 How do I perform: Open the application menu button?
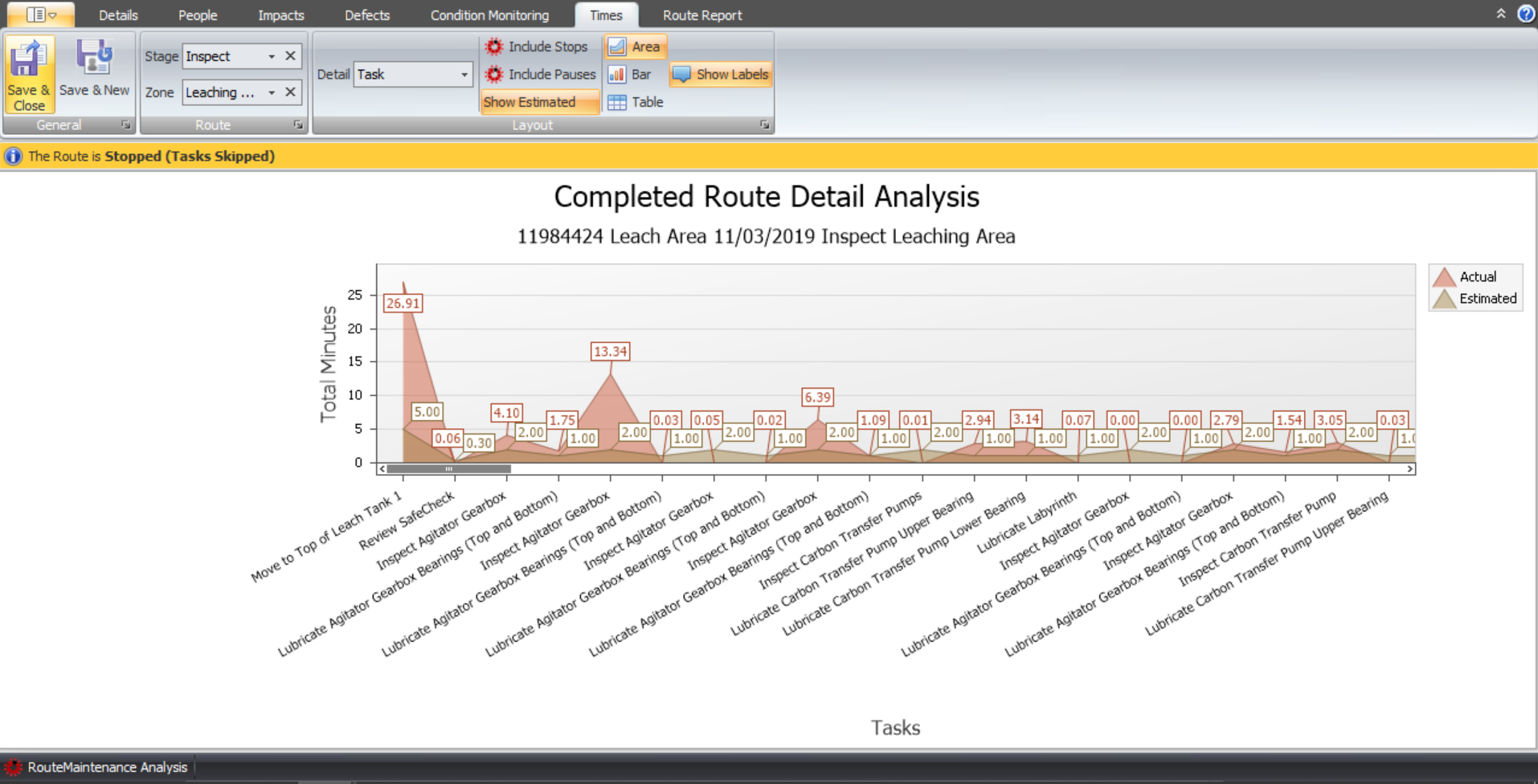tap(41, 14)
